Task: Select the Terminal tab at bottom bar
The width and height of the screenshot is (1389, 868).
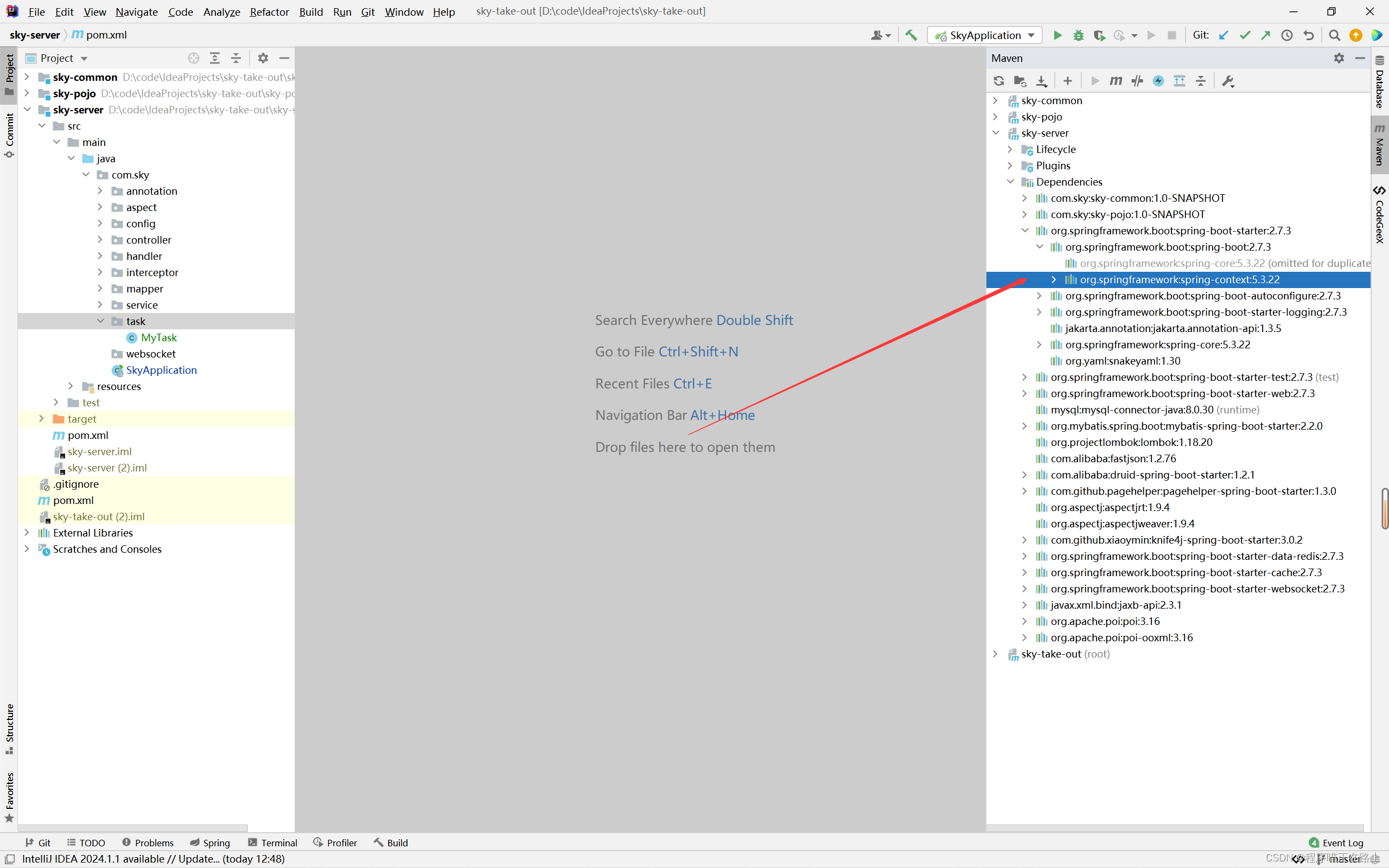Action: pos(281,842)
